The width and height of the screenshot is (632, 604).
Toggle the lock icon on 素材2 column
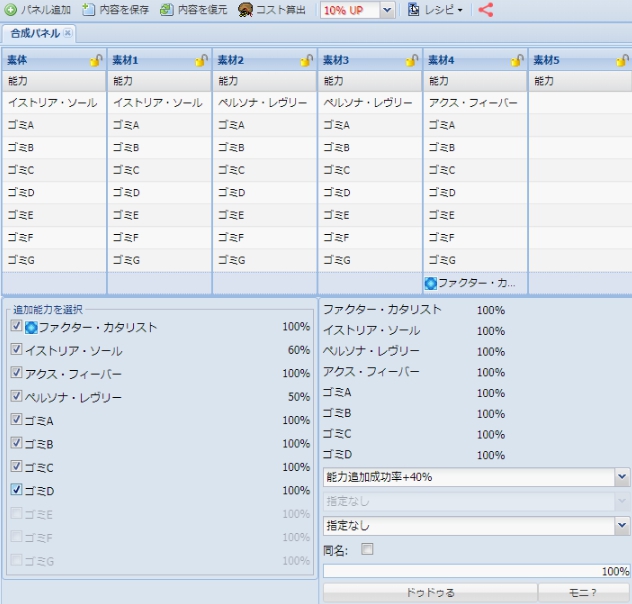tap(308, 61)
